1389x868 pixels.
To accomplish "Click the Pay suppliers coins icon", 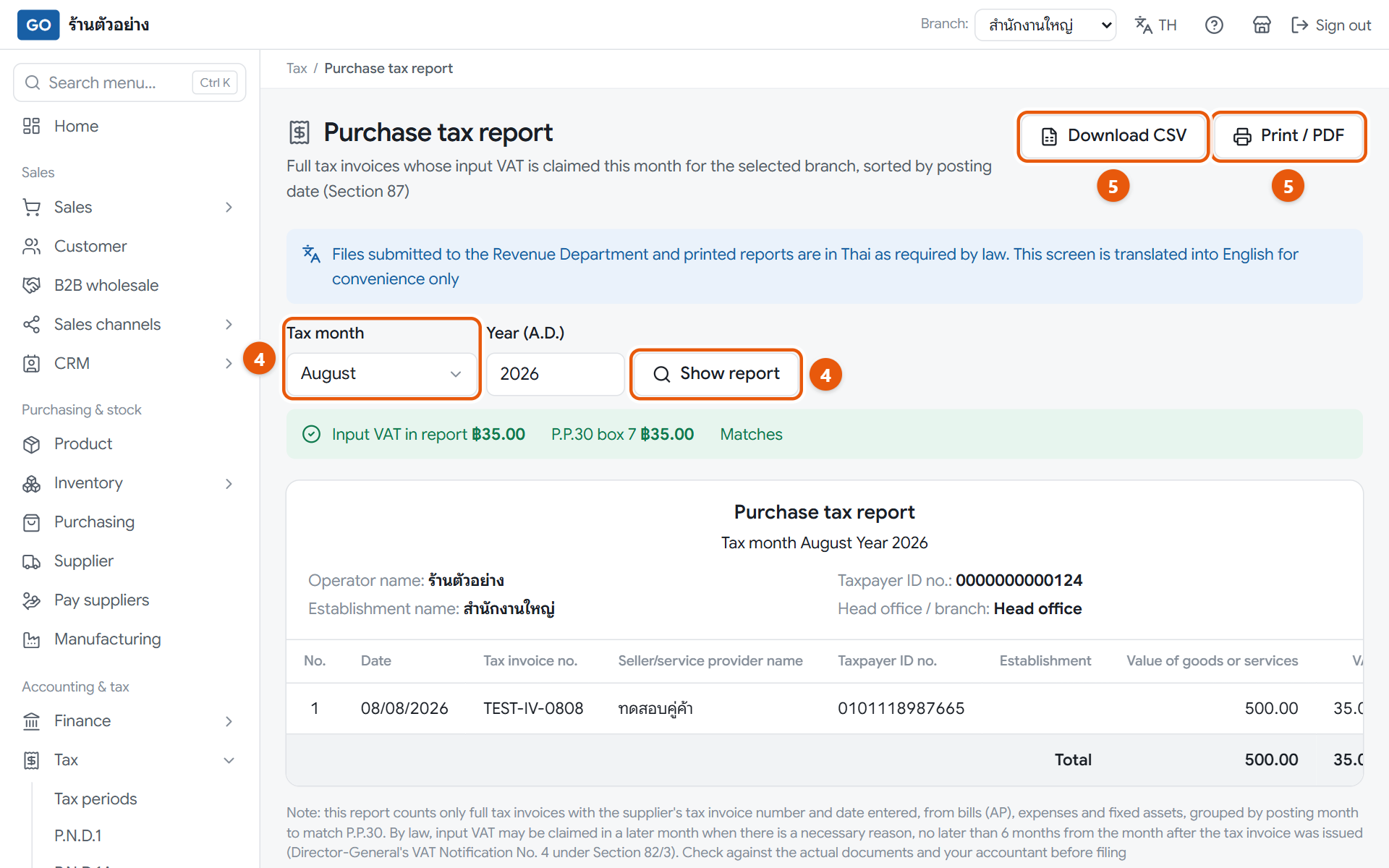I will coord(31,600).
